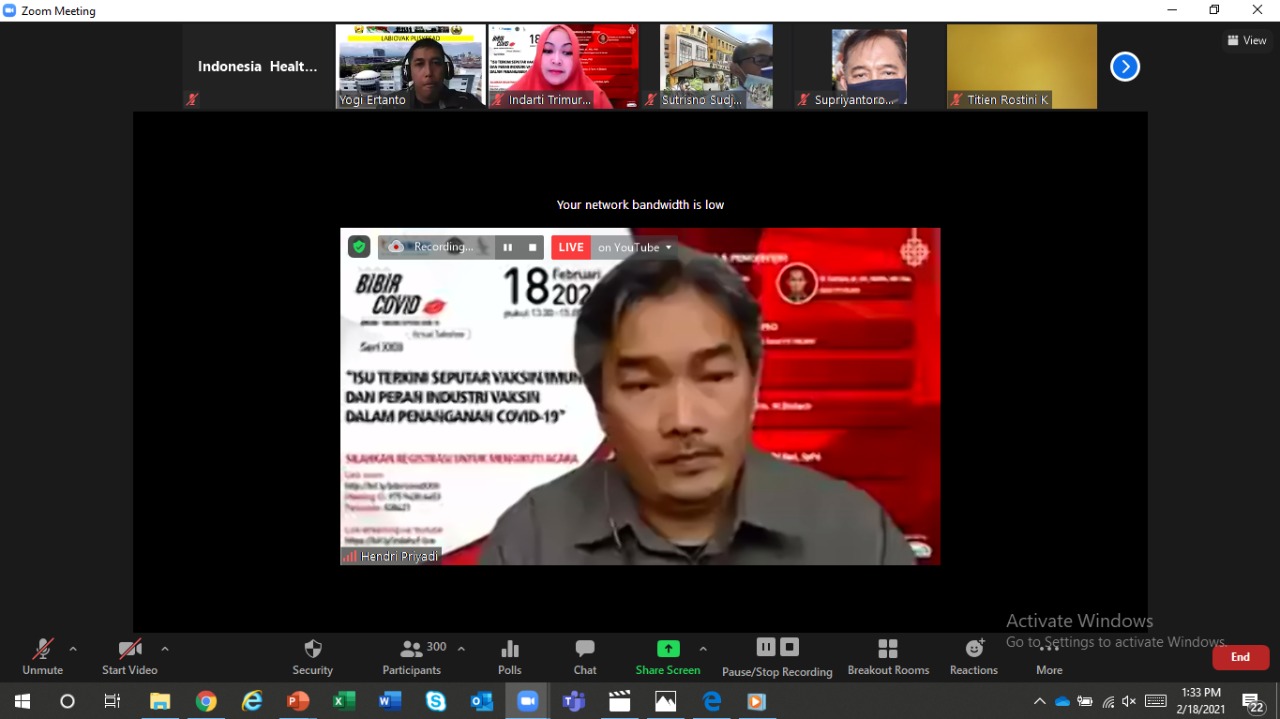1280x719 pixels.
Task: Open Task View in taskbar
Action: pos(113,701)
